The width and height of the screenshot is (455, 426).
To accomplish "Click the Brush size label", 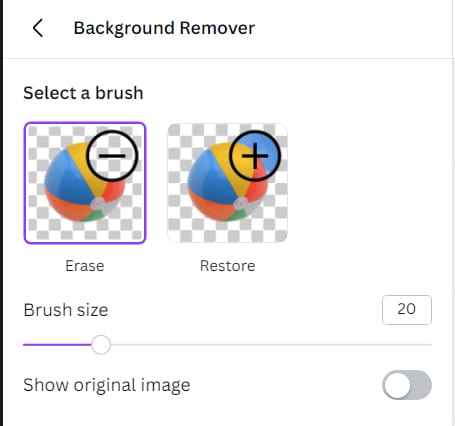I will coord(66,310).
